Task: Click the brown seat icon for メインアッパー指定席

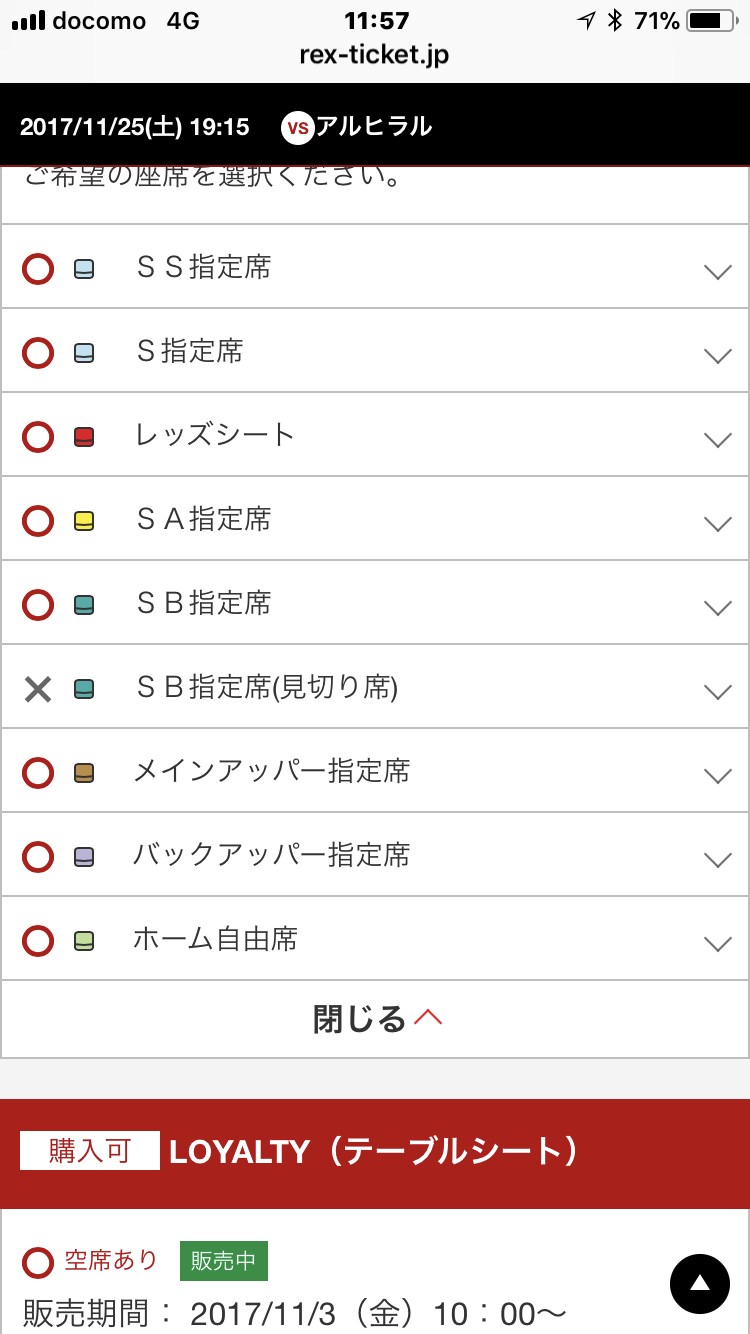Action: pos(84,773)
